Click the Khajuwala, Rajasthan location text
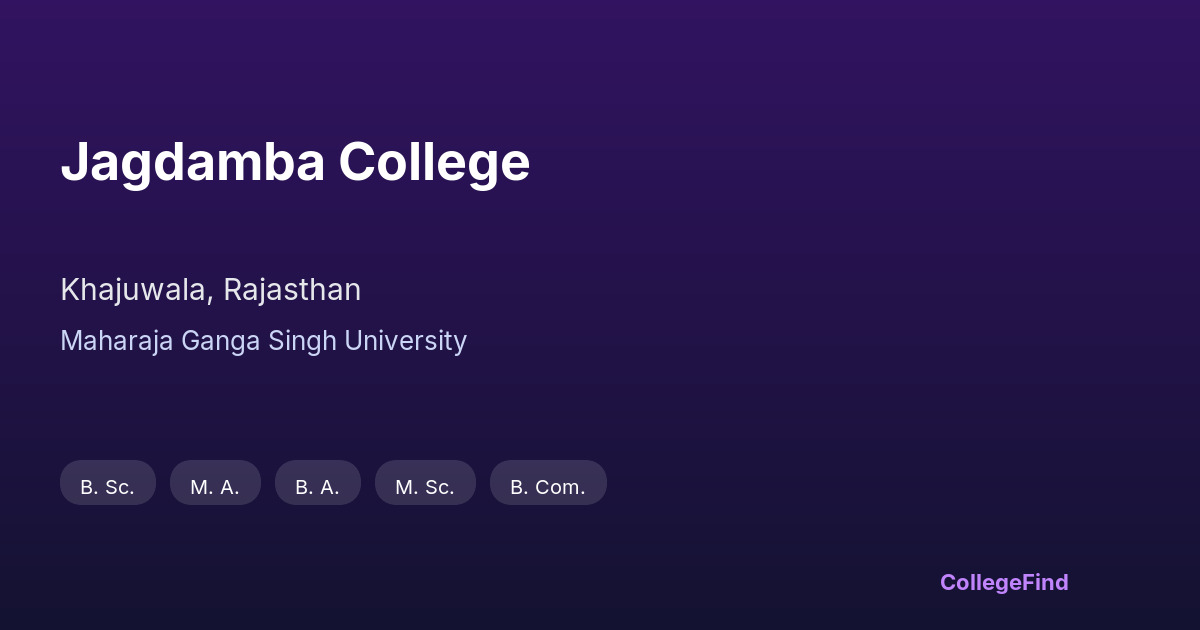 (210, 290)
